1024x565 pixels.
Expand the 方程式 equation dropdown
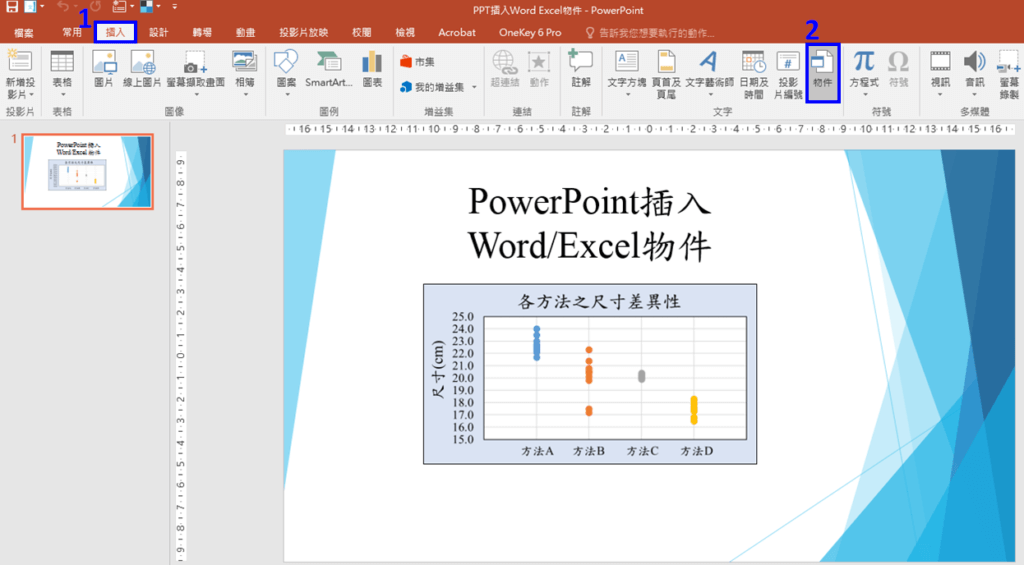[863, 93]
